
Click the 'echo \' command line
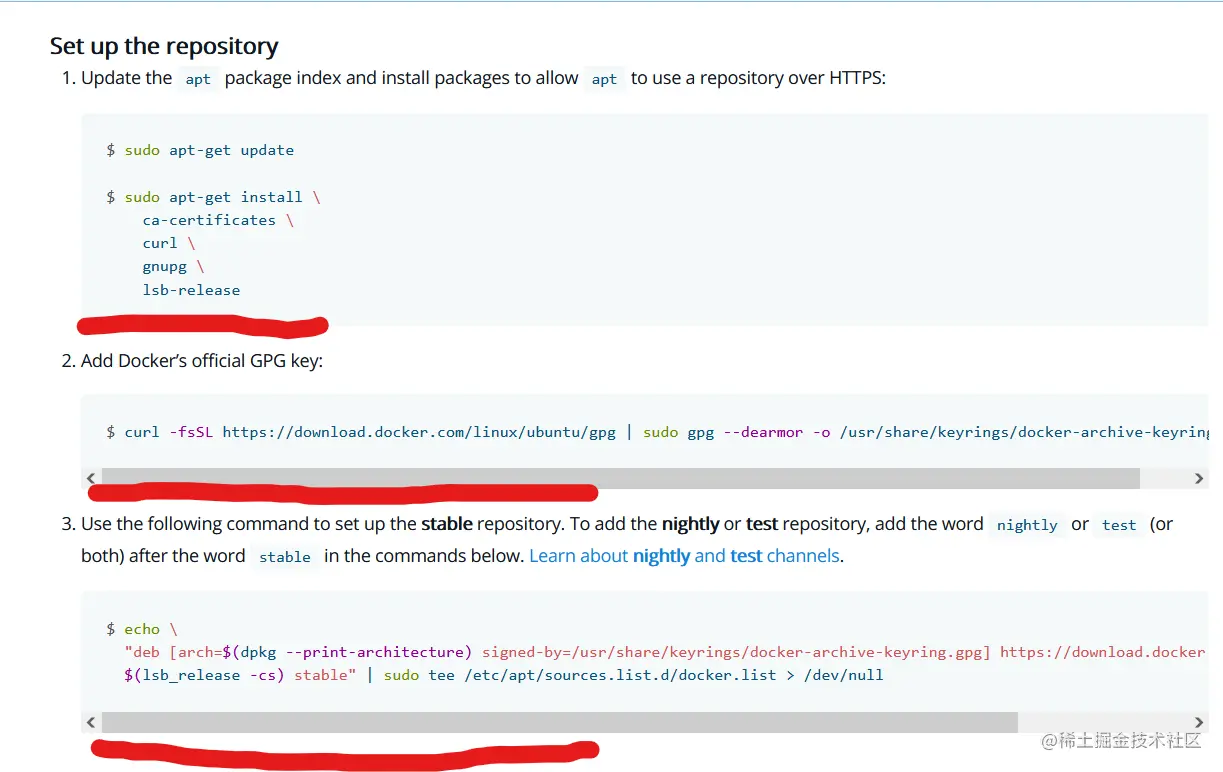141,629
